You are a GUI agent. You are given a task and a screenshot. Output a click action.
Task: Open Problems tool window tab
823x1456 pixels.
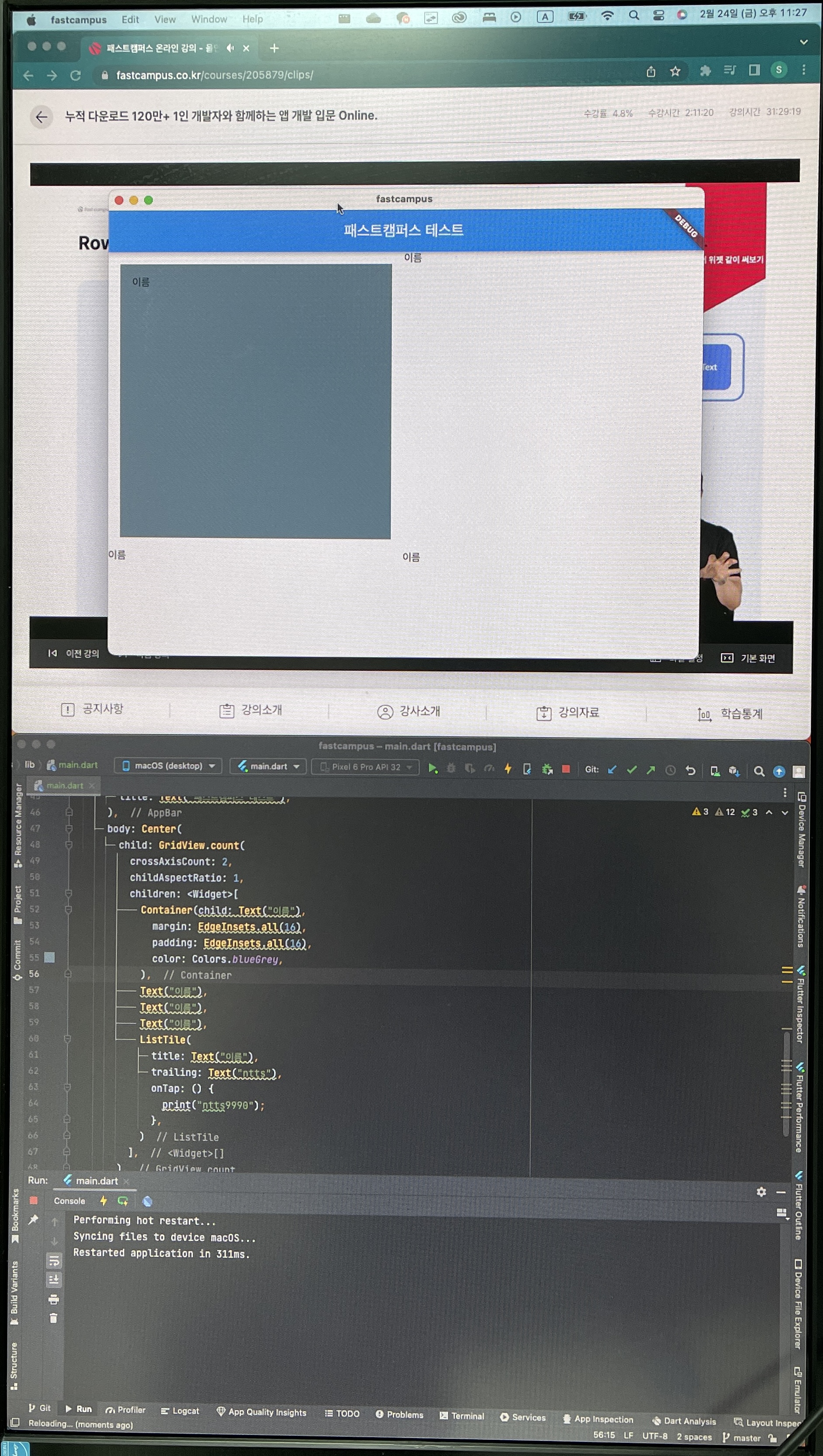[400, 1414]
